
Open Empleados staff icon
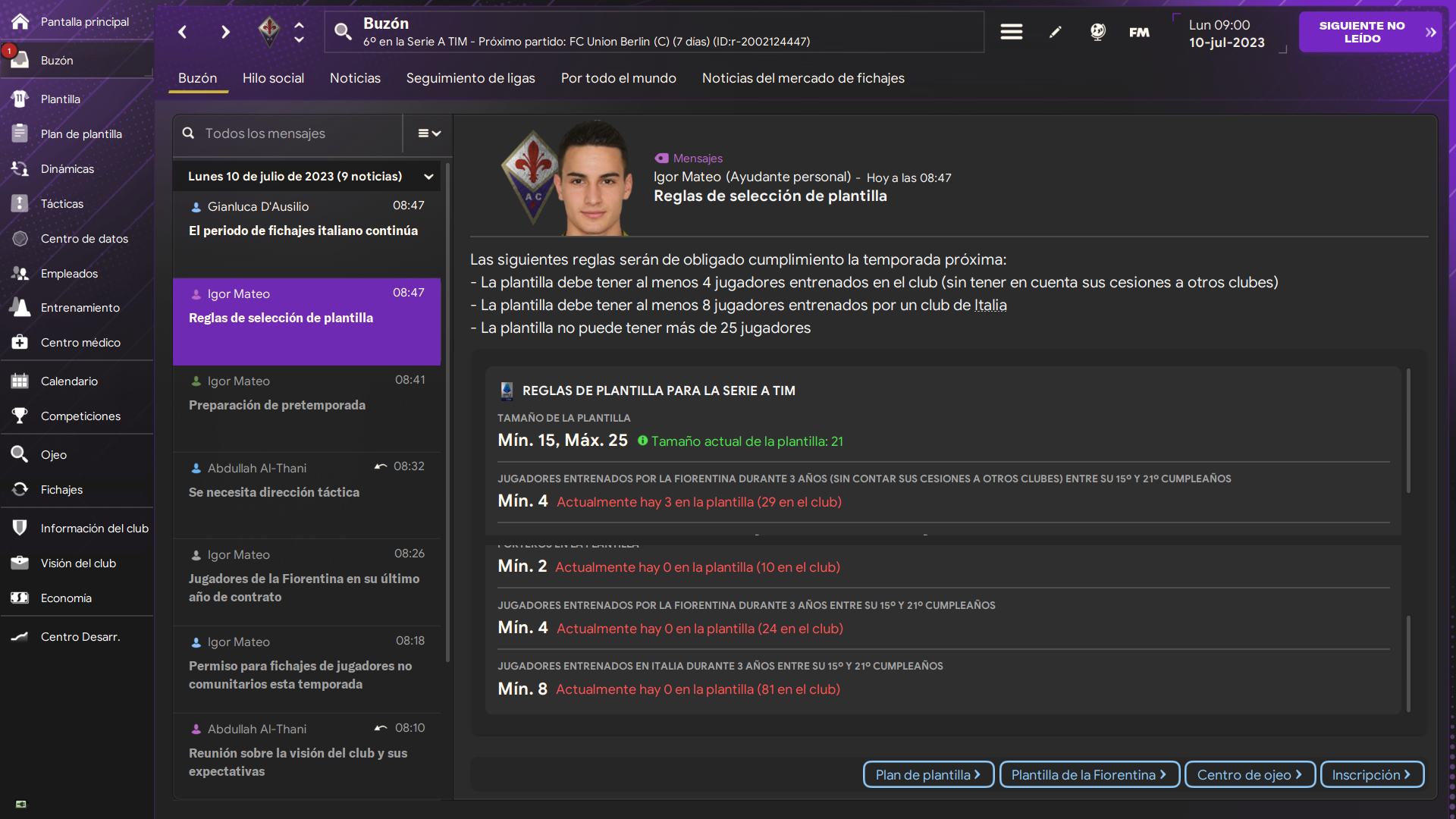click(x=20, y=273)
